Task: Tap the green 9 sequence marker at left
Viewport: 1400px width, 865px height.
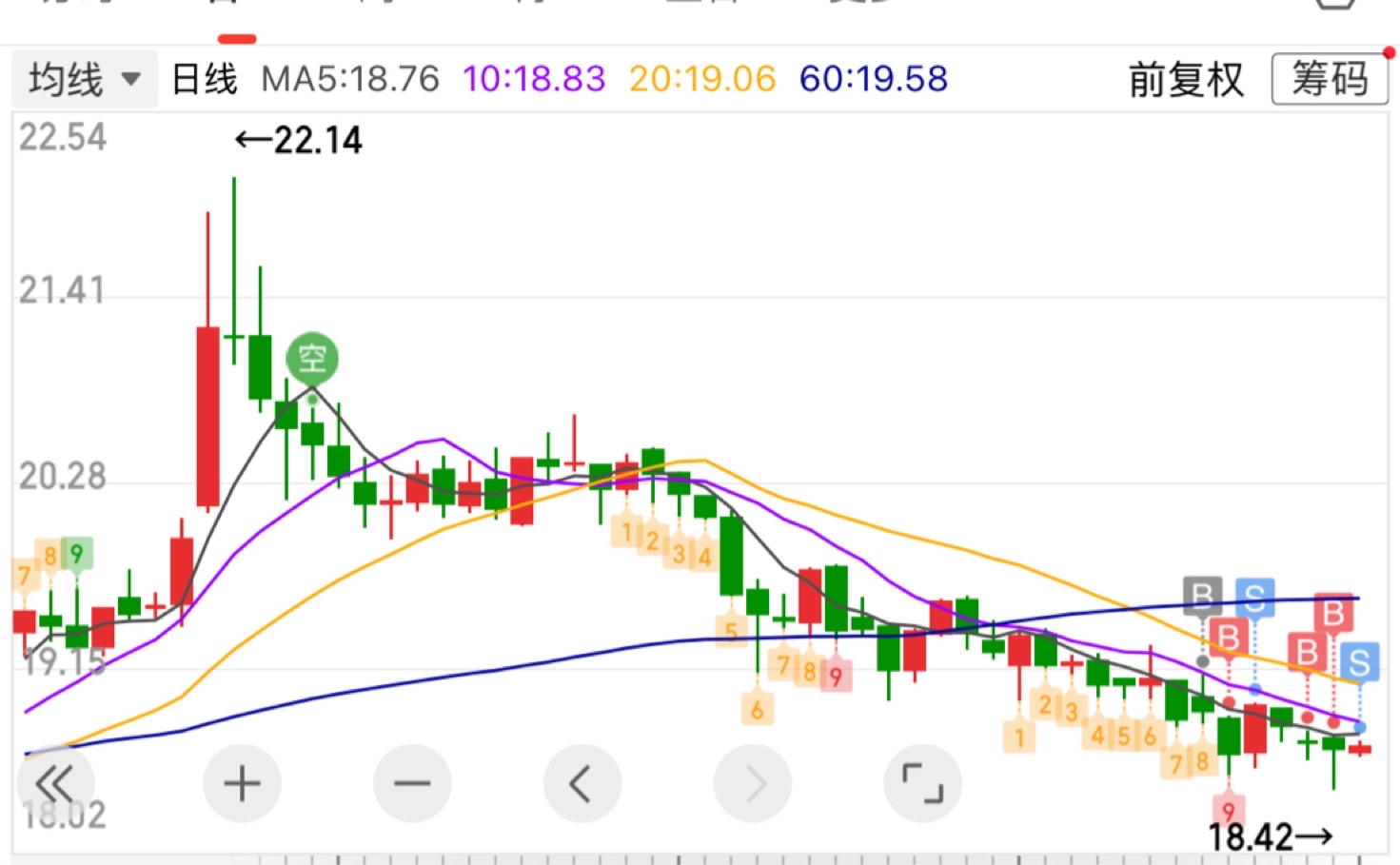Action: (x=77, y=554)
